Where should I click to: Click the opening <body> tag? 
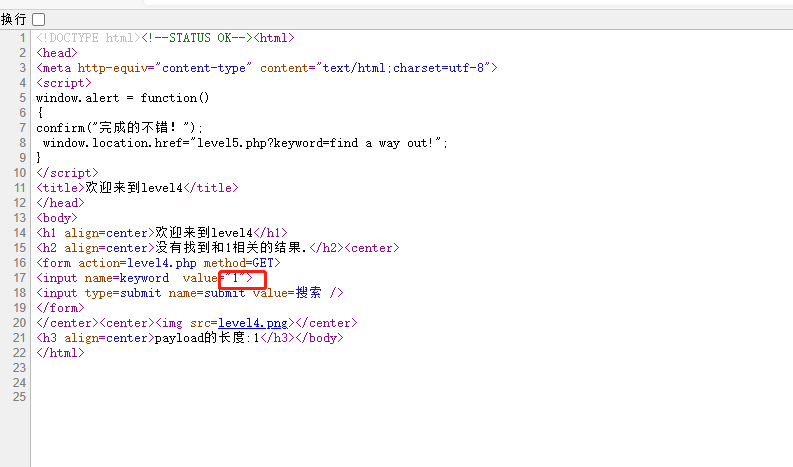57,218
